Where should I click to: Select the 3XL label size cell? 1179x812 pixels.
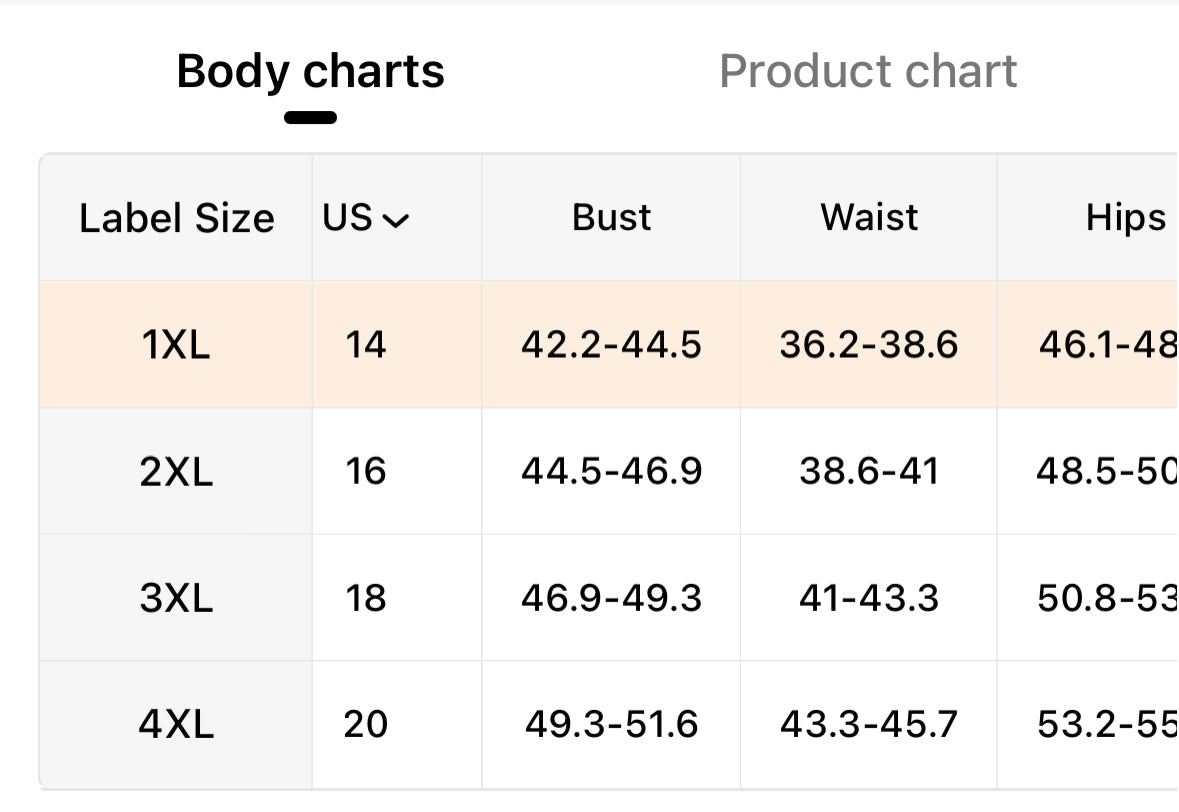[176, 598]
